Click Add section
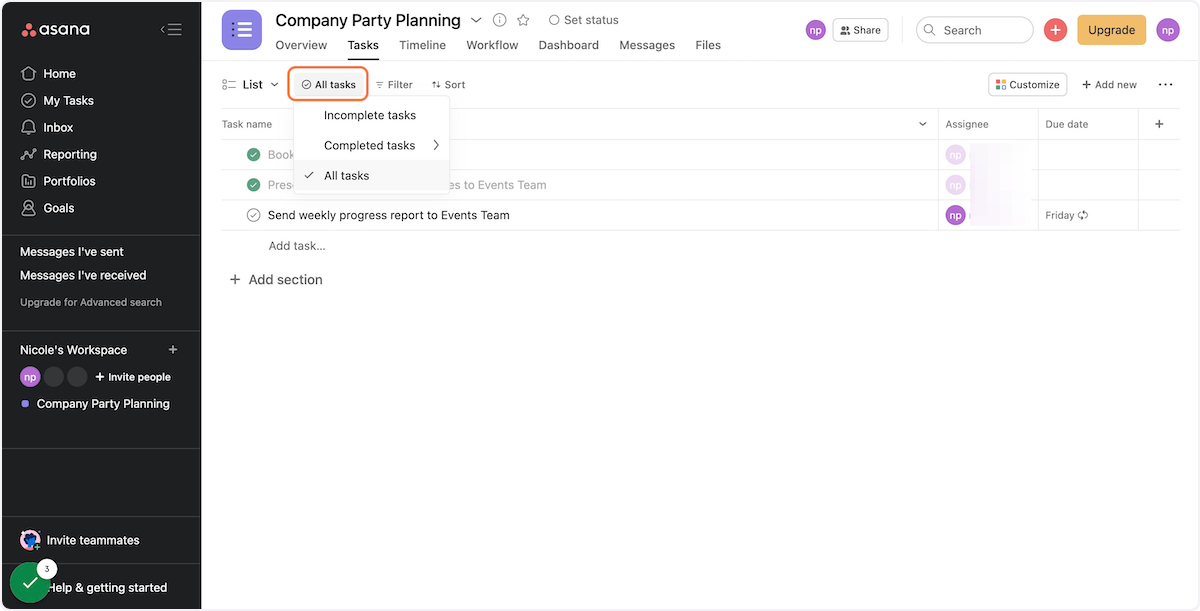The height and width of the screenshot is (611, 1200). pyautogui.click(x=276, y=280)
